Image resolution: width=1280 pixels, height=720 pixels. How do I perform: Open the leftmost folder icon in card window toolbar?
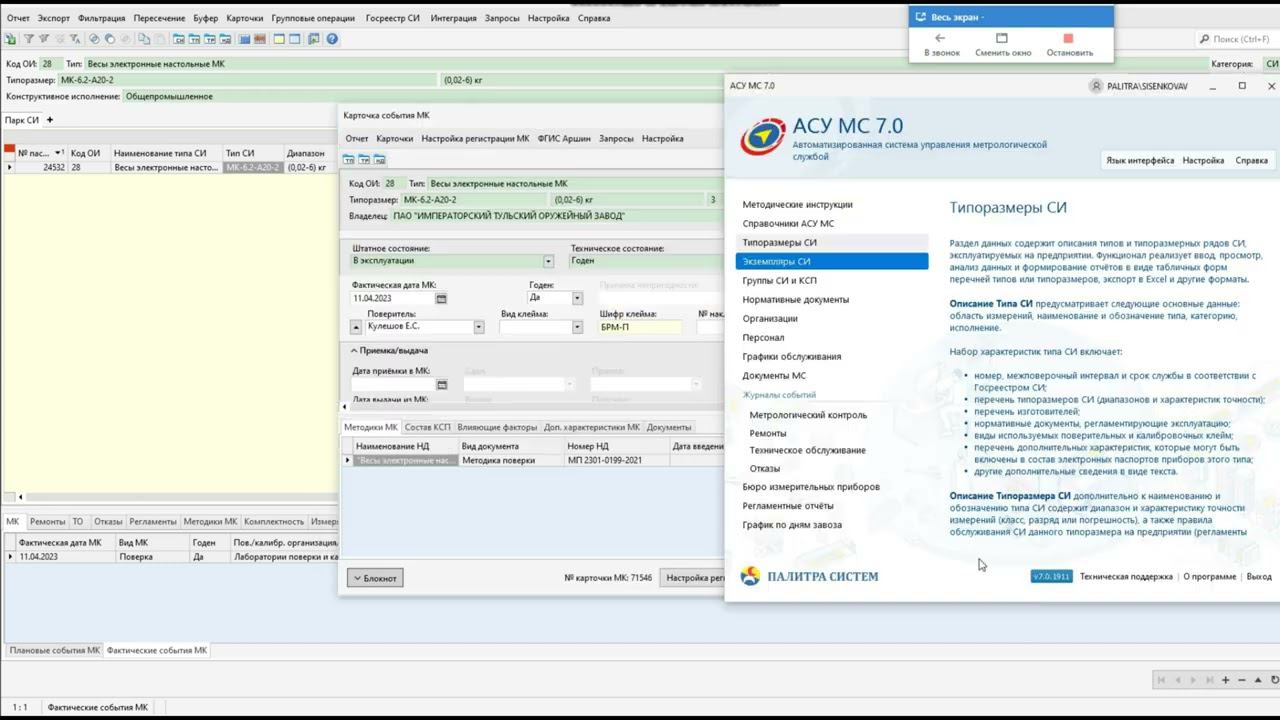pyautogui.click(x=349, y=159)
